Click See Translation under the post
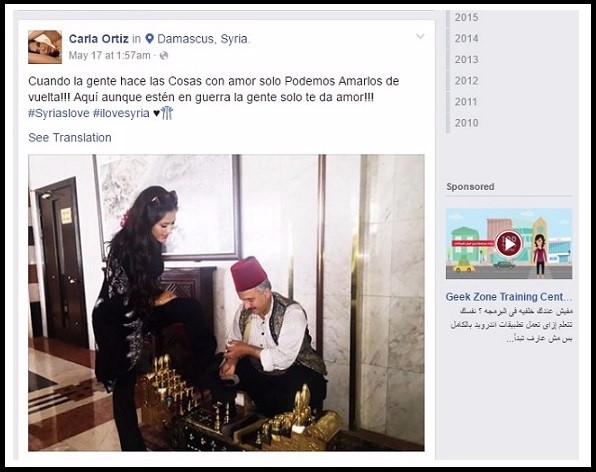The image size is (596, 472). 70,138
